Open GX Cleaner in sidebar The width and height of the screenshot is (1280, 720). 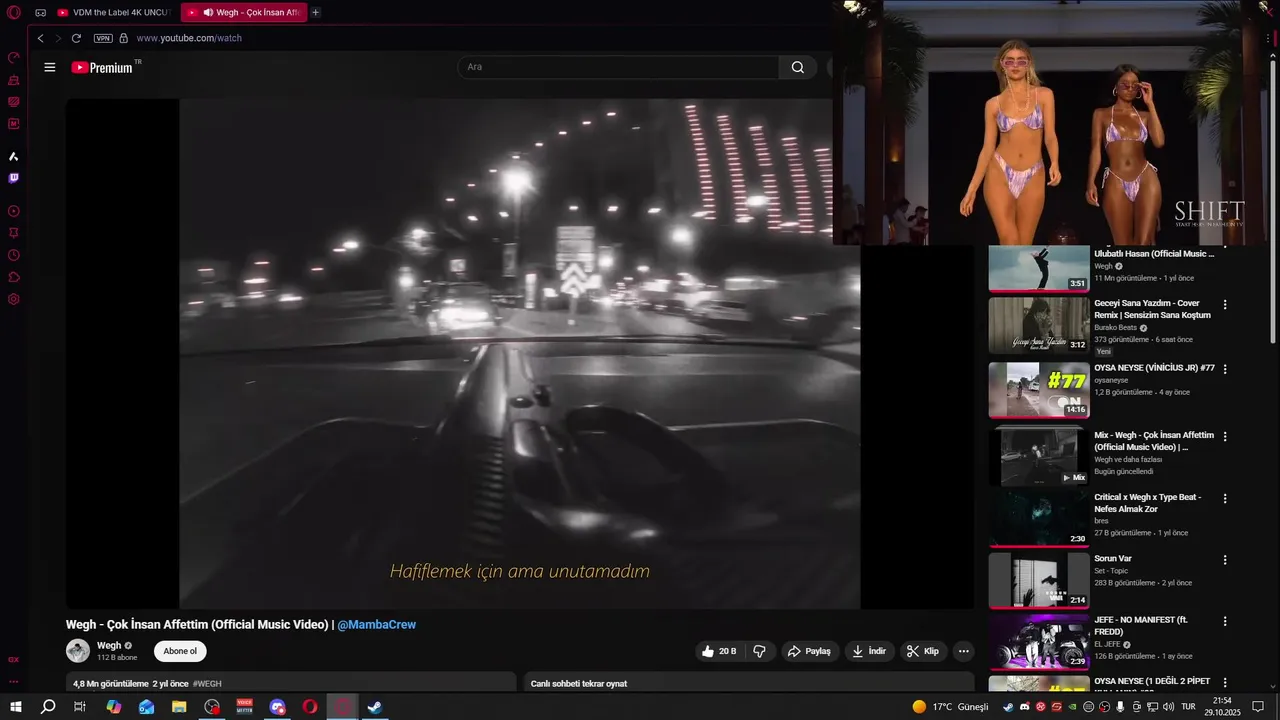[14, 80]
